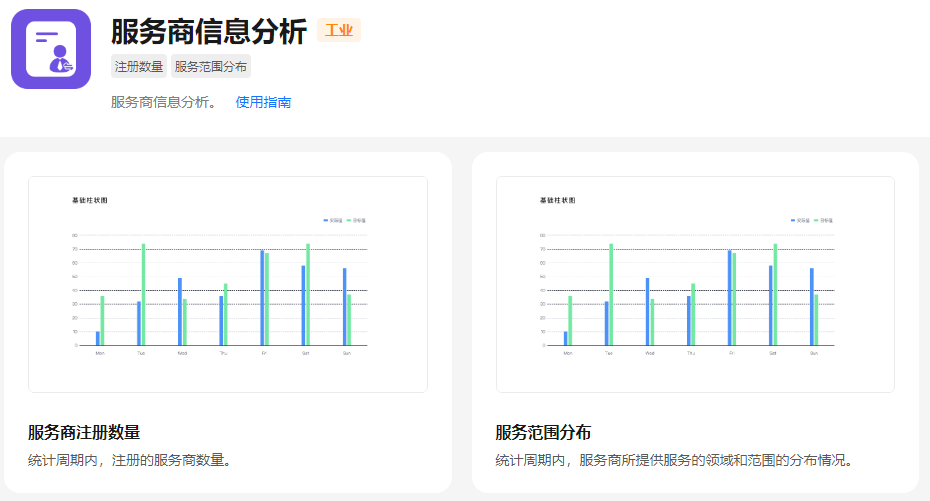Click the 服务商信息分析 page title
The height and width of the screenshot is (501, 930).
[209, 32]
